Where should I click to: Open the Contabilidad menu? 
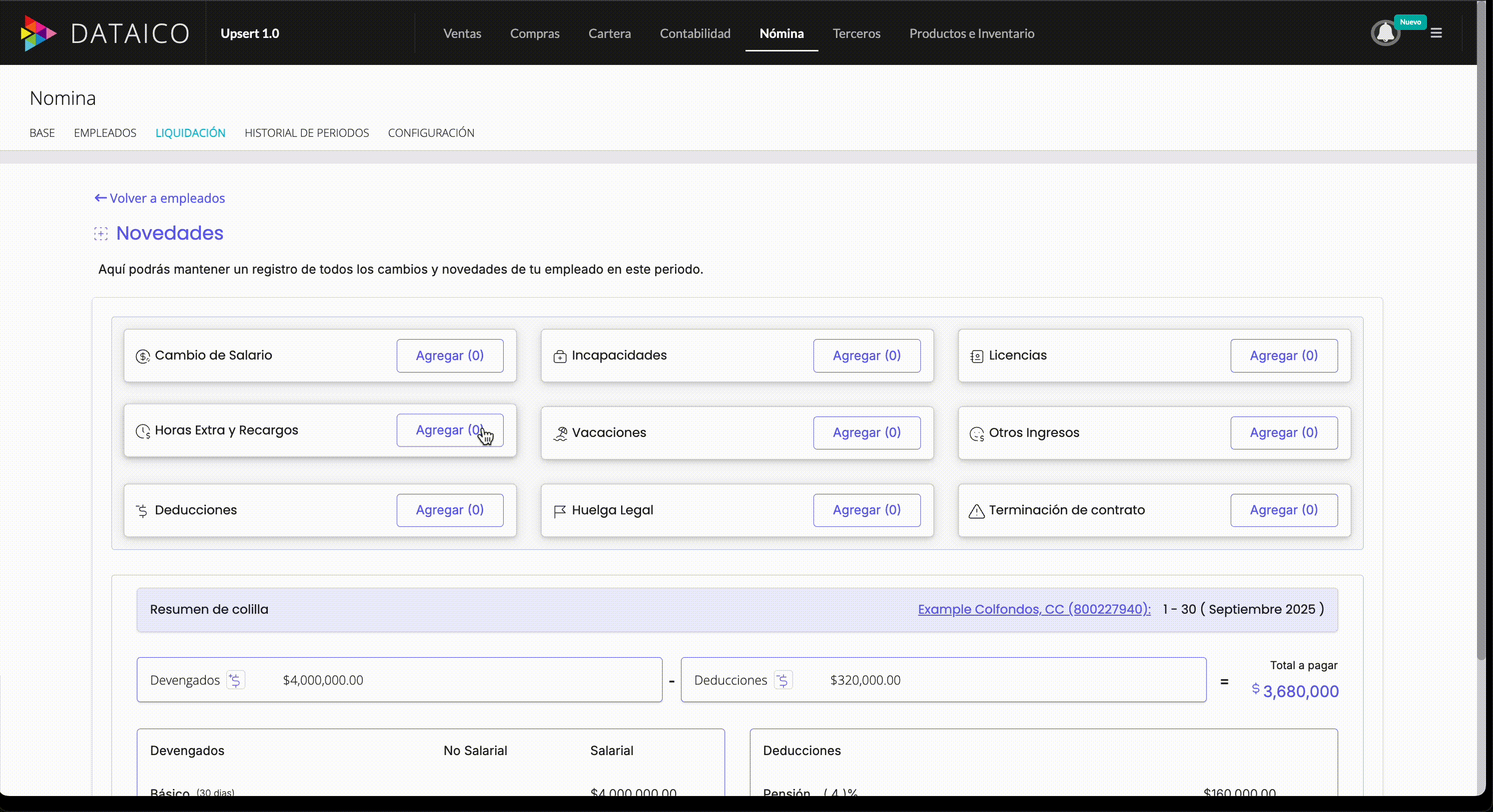pos(695,33)
